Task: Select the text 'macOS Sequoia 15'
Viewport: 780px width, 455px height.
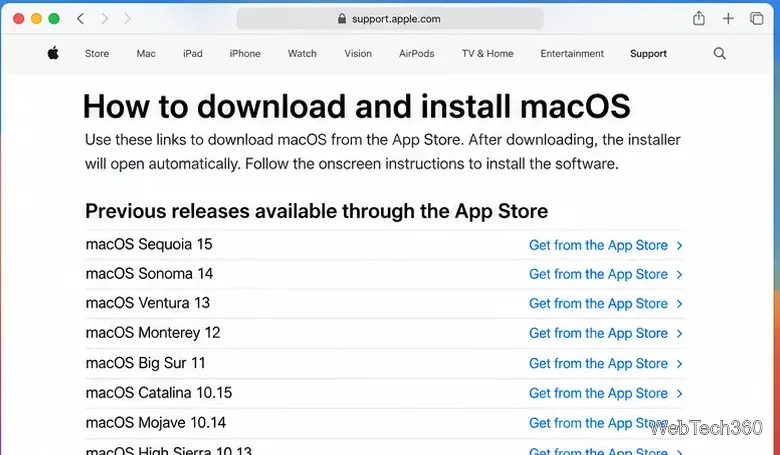Action: 149,244
